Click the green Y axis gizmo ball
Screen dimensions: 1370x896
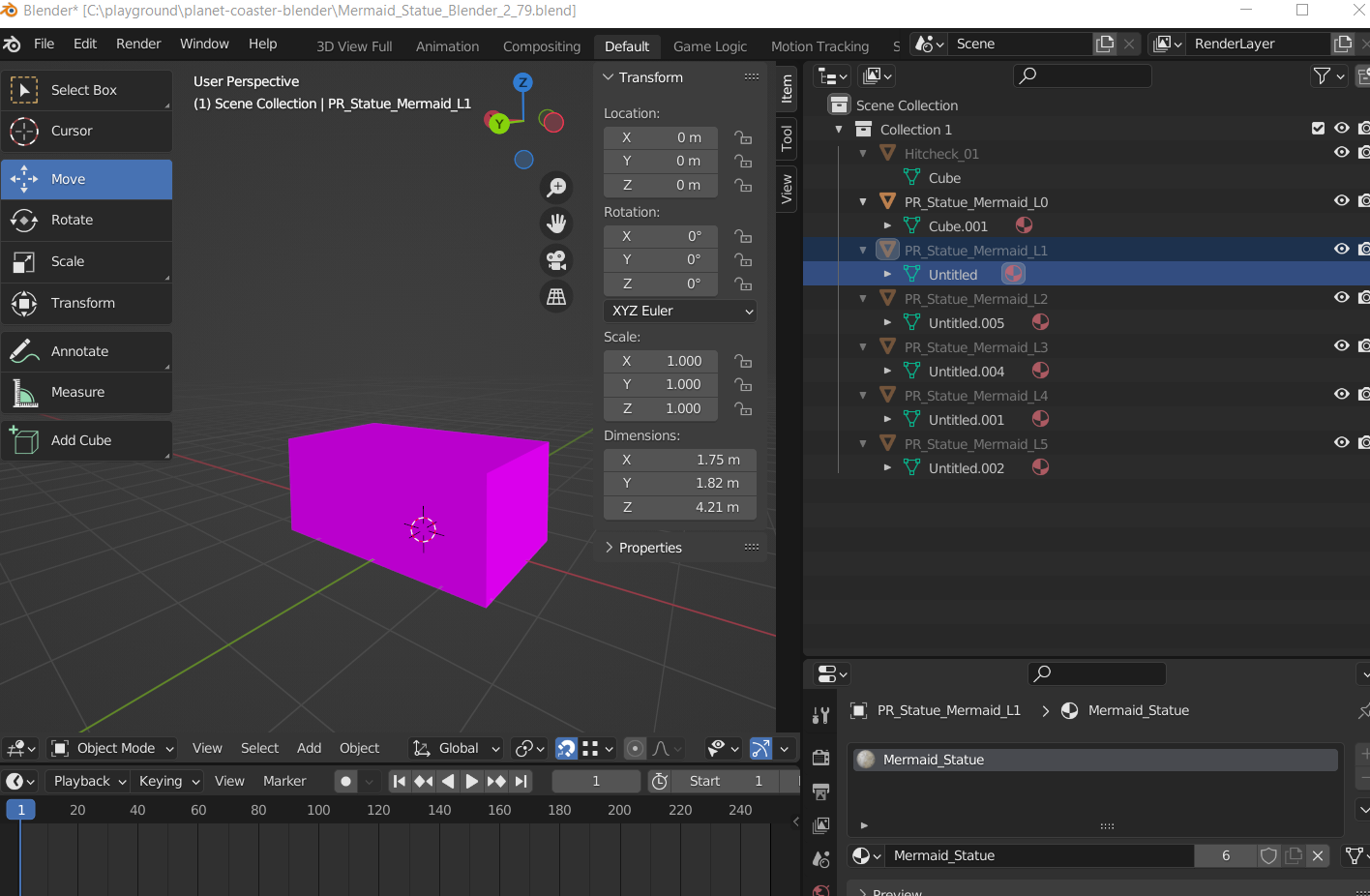pos(498,123)
